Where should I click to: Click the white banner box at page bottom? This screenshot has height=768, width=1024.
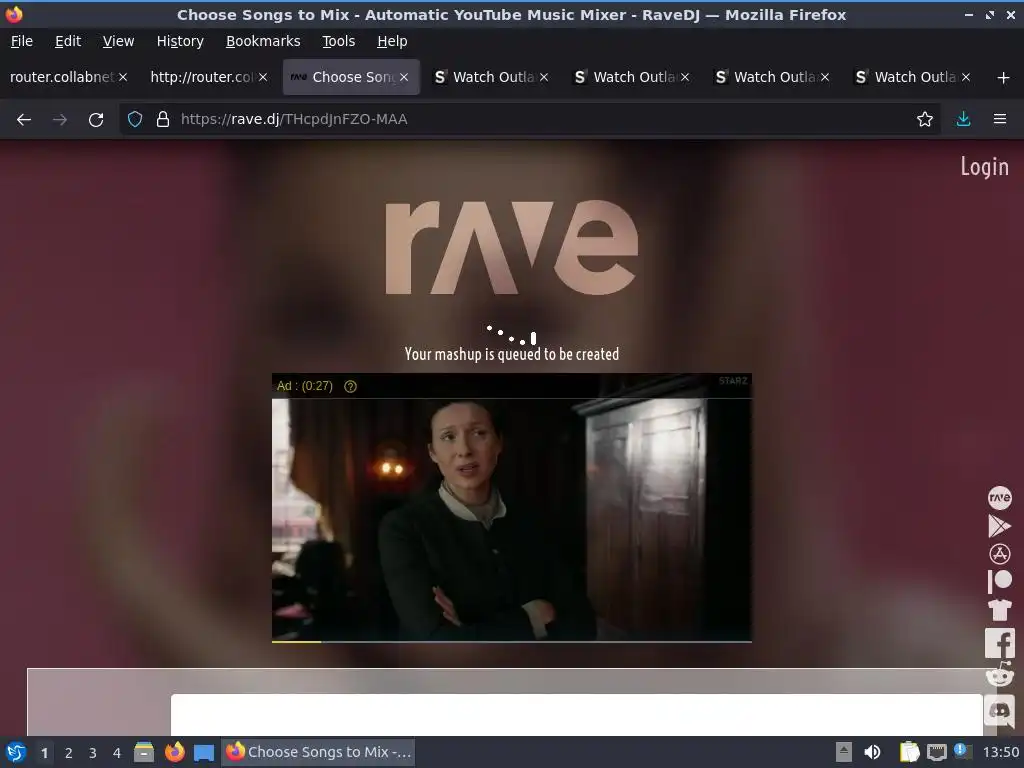(577, 714)
